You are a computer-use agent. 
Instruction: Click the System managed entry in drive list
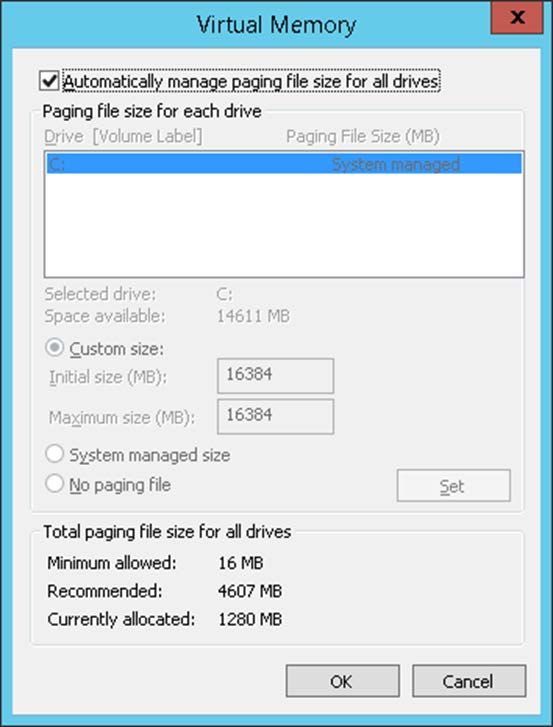pyautogui.click(x=396, y=165)
